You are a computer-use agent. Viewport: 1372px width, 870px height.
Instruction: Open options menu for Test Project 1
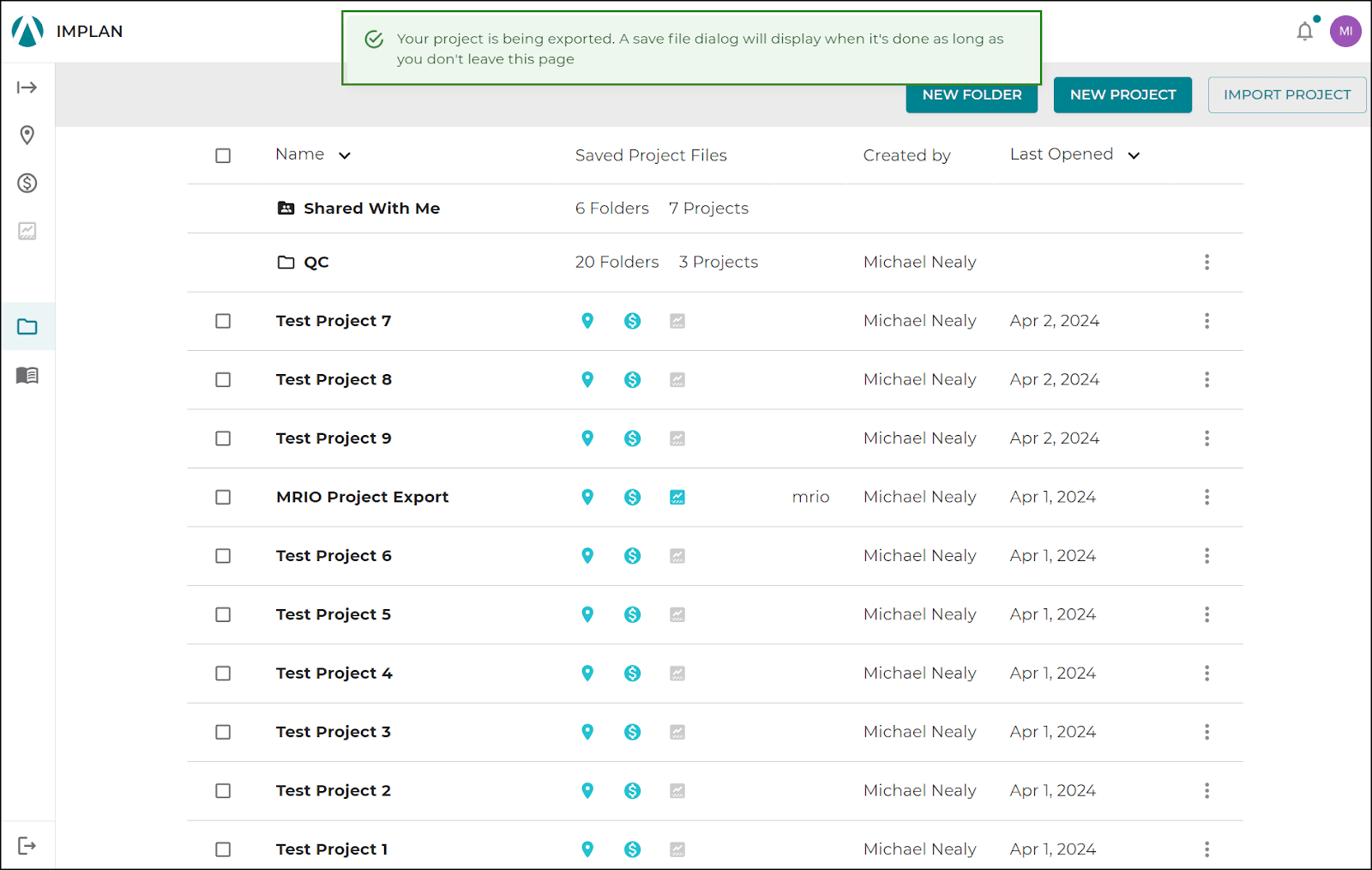(x=1207, y=849)
